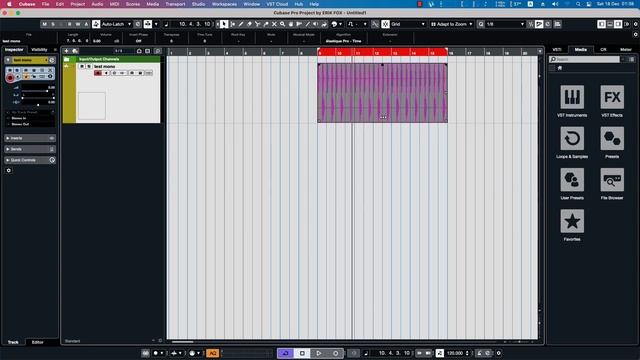This screenshot has width=640, height=360.
Task: Select the Zoom magnifier tool
Action: click(282, 24)
